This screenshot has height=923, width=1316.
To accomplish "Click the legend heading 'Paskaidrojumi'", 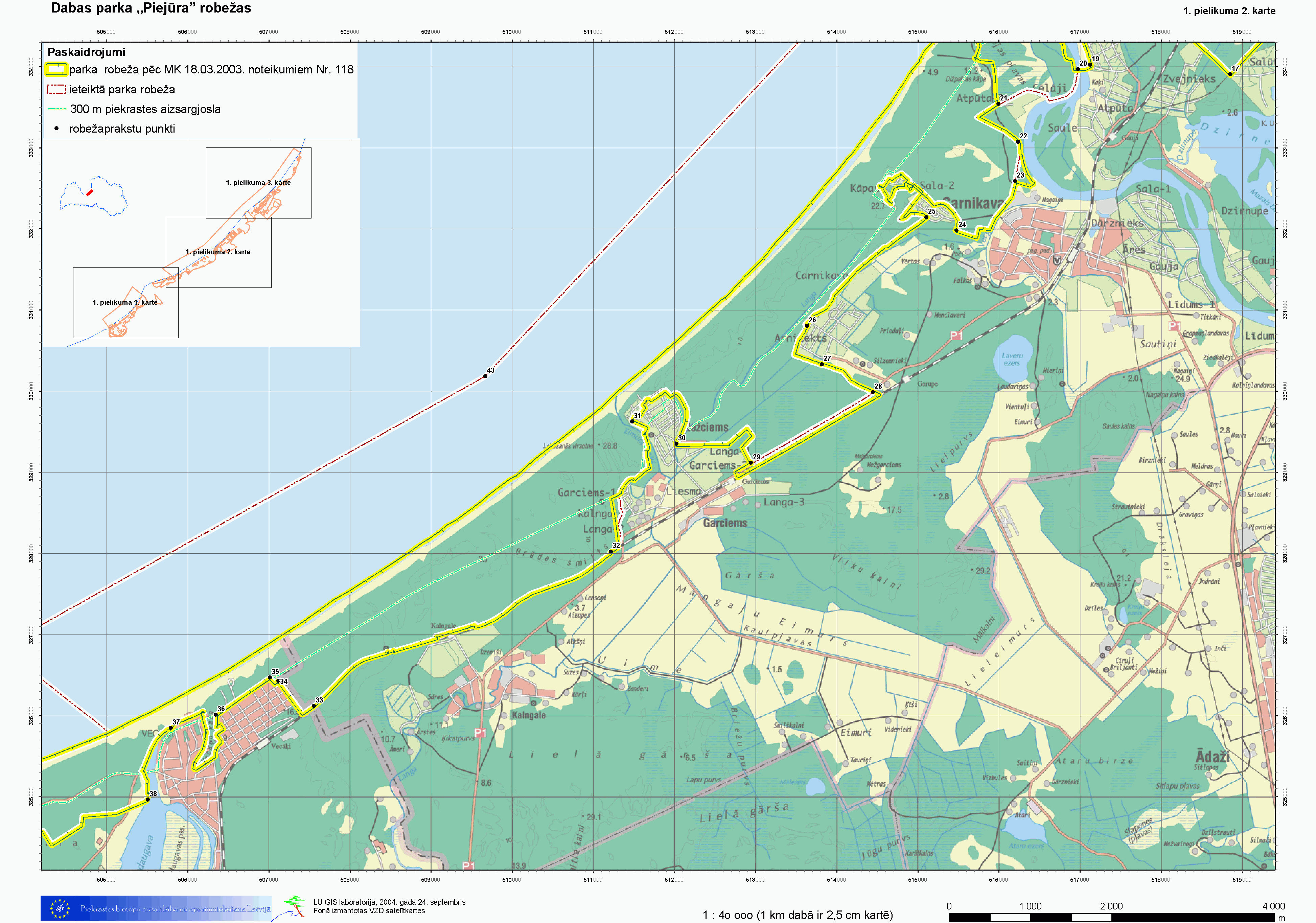I will (87, 52).
